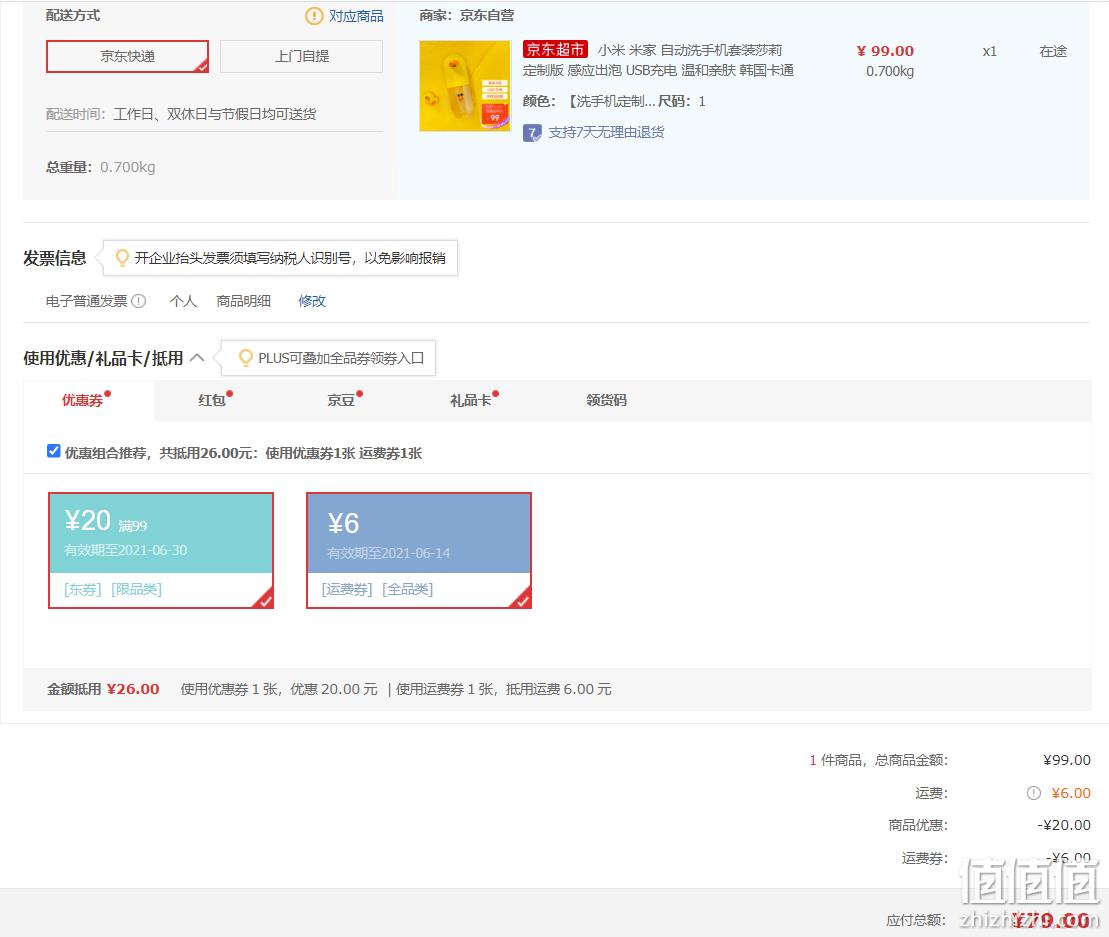Click the x1 quantity text

coord(989,51)
